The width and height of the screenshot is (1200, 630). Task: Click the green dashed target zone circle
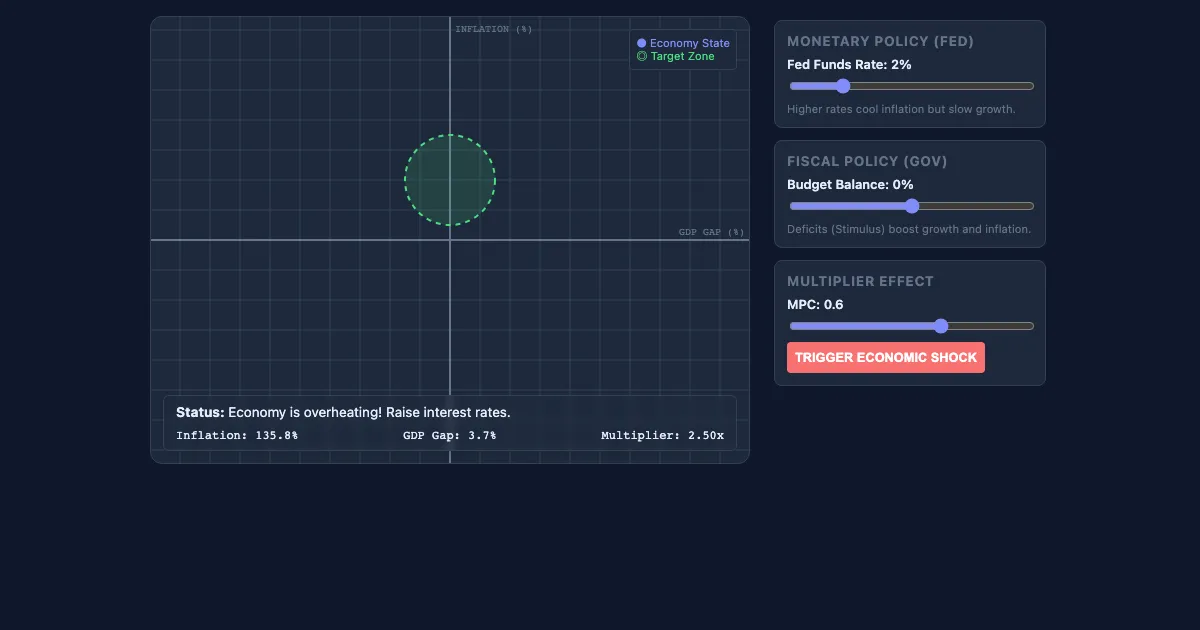coord(450,180)
